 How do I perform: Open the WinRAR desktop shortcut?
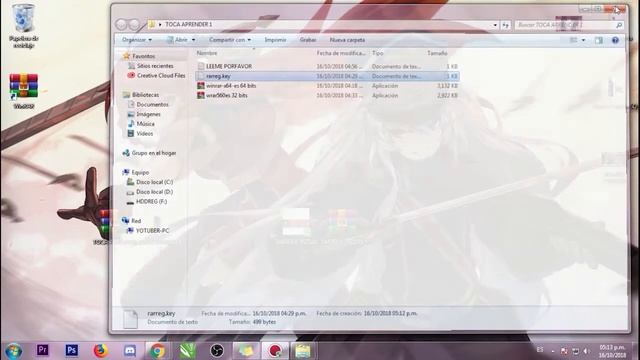[24, 91]
